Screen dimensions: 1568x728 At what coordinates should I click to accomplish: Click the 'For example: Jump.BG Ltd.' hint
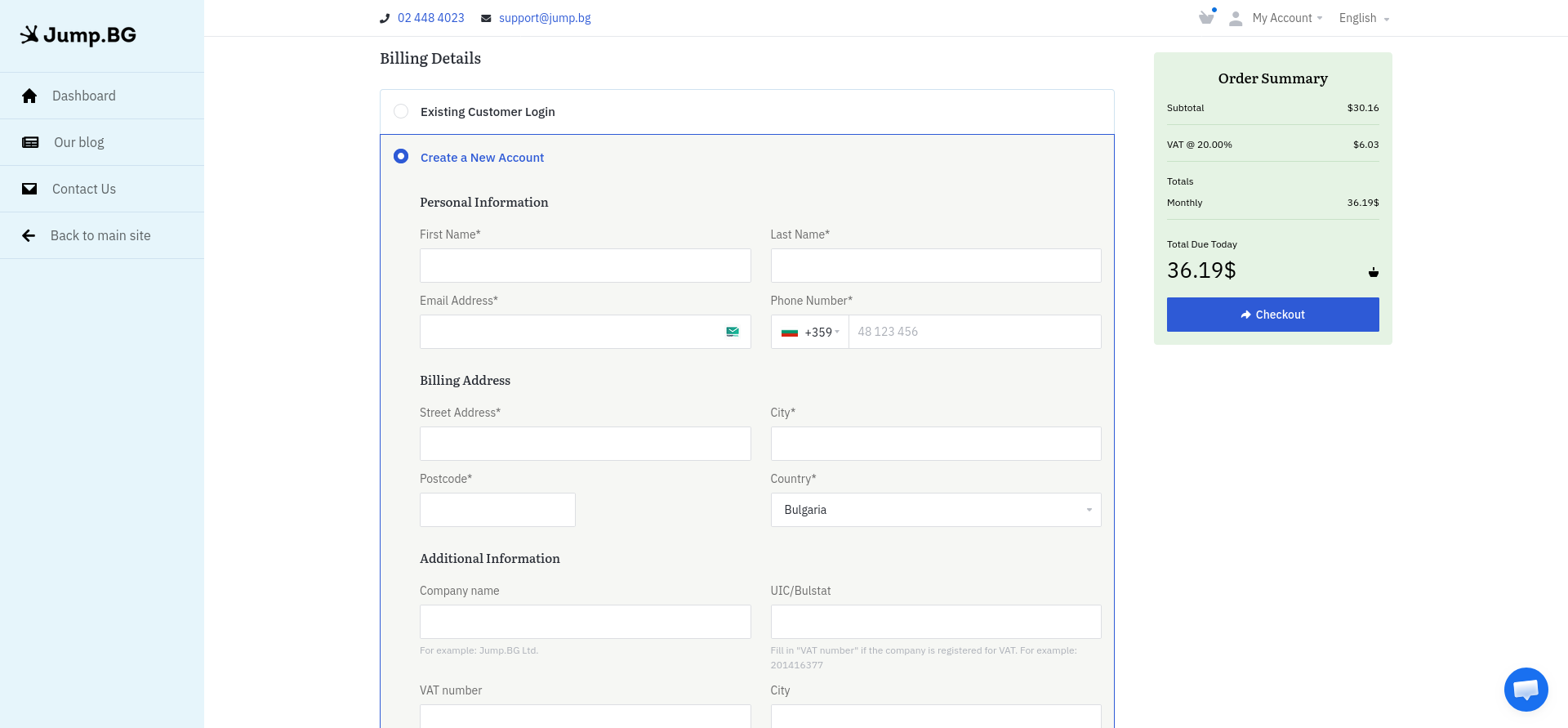click(x=479, y=650)
